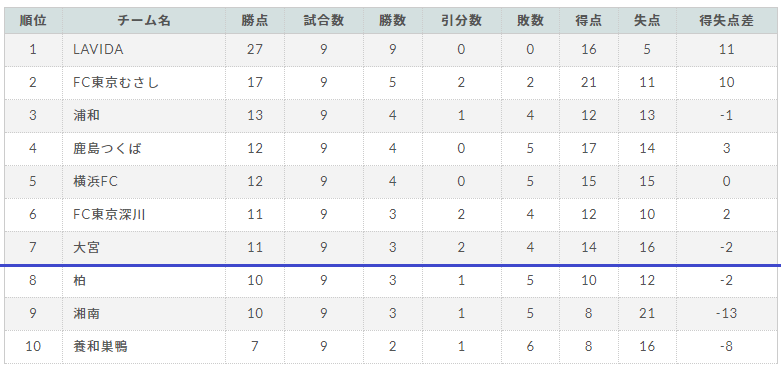This screenshot has width=781, height=369.
Task: Select the 大宮 team name
Action: pyautogui.click(x=87, y=247)
